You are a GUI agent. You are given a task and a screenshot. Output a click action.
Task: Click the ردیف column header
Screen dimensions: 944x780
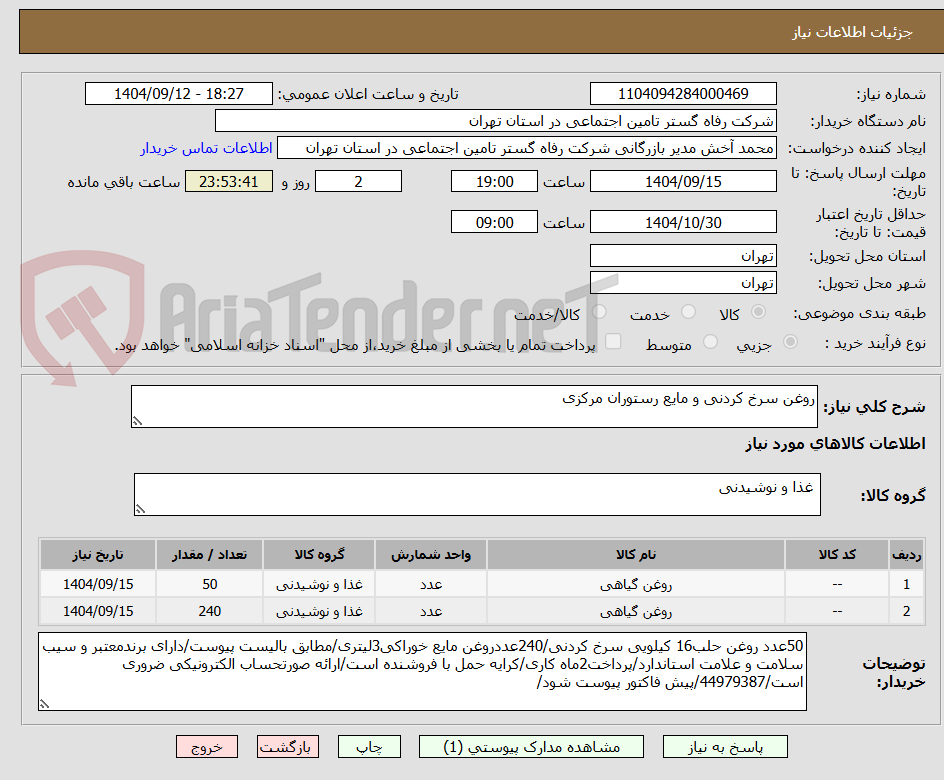pyautogui.click(x=906, y=555)
